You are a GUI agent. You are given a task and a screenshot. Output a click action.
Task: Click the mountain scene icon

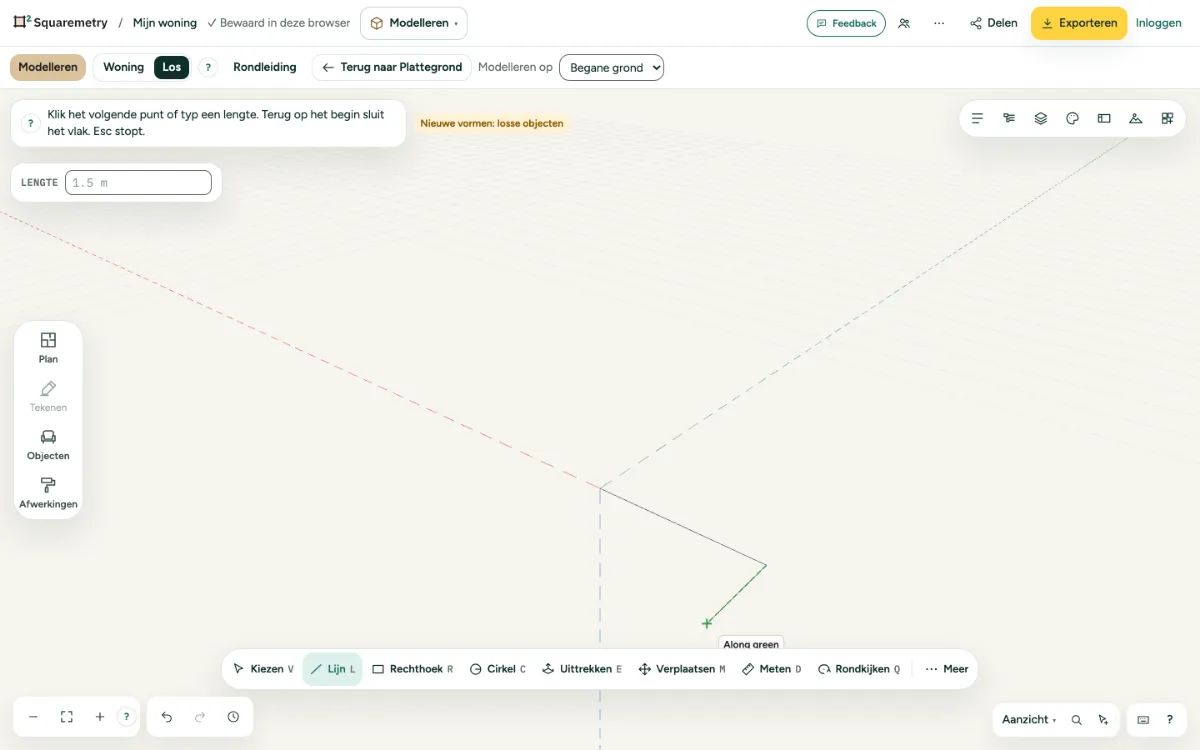pos(1135,118)
